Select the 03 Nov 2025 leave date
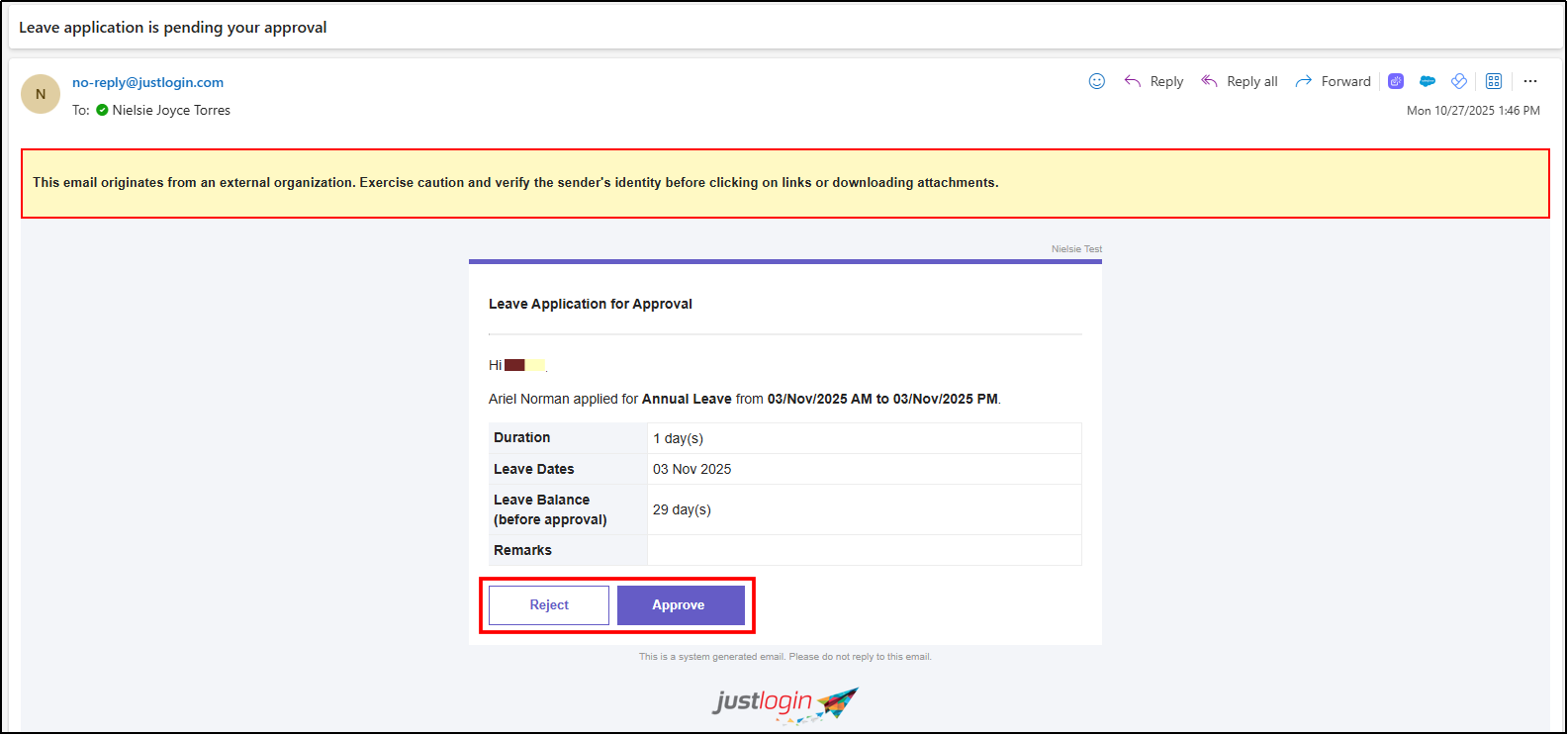 point(692,469)
